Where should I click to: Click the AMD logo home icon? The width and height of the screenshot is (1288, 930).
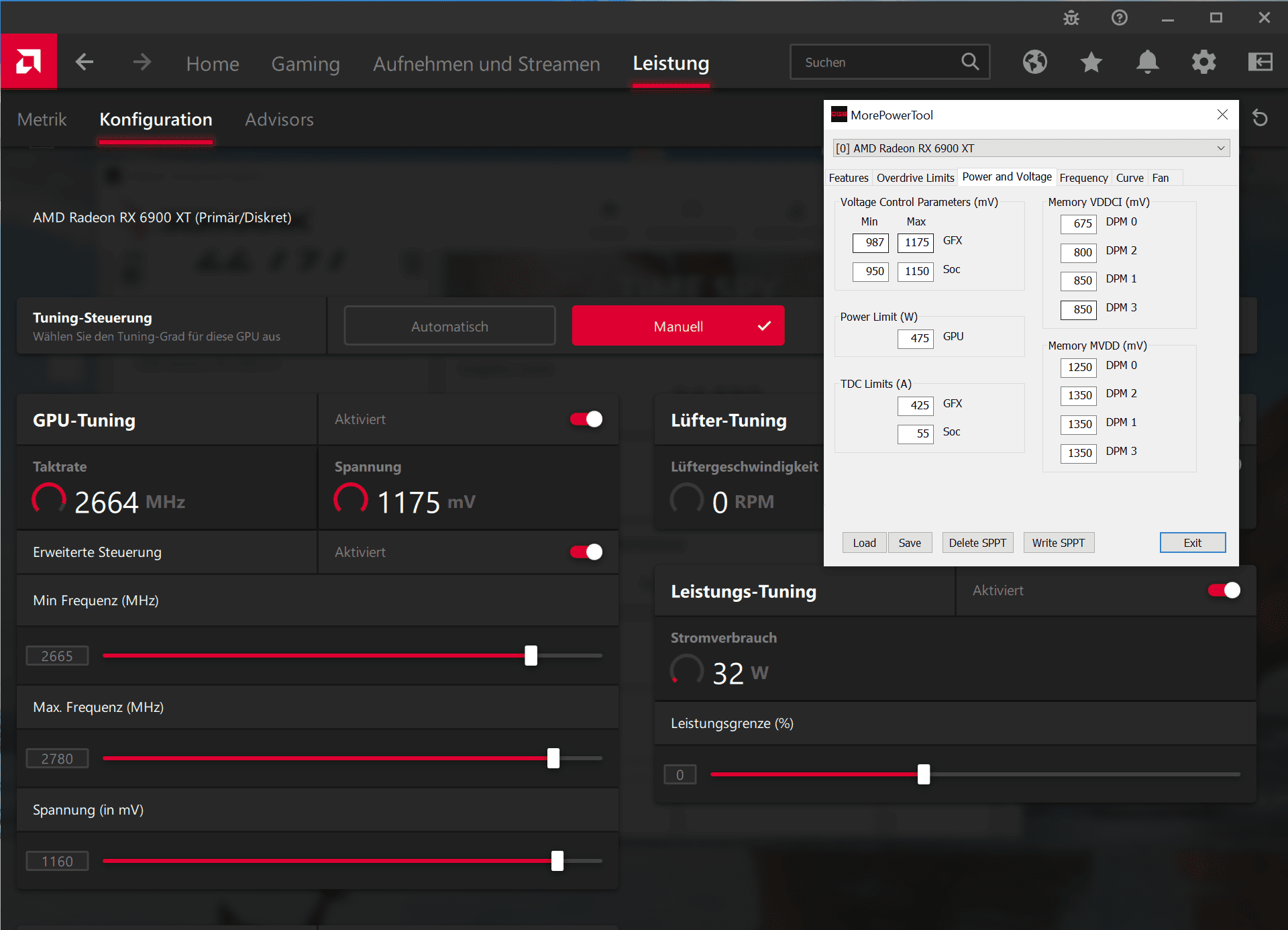(28, 62)
